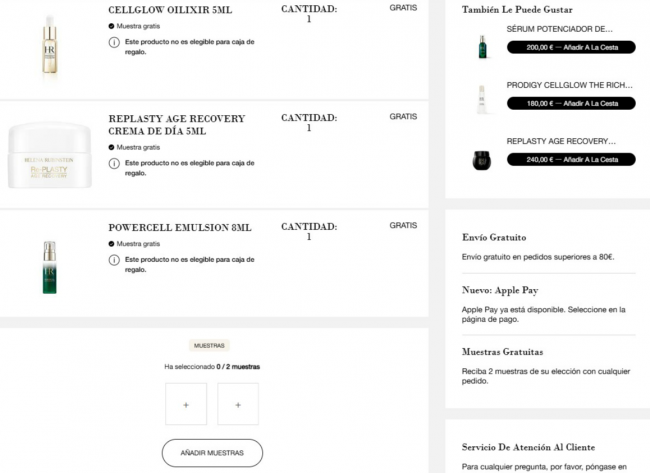This screenshot has height=473, width=650.
Task: Open Replasty Age Recovery Crema de Día title
Action: (177, 125)
